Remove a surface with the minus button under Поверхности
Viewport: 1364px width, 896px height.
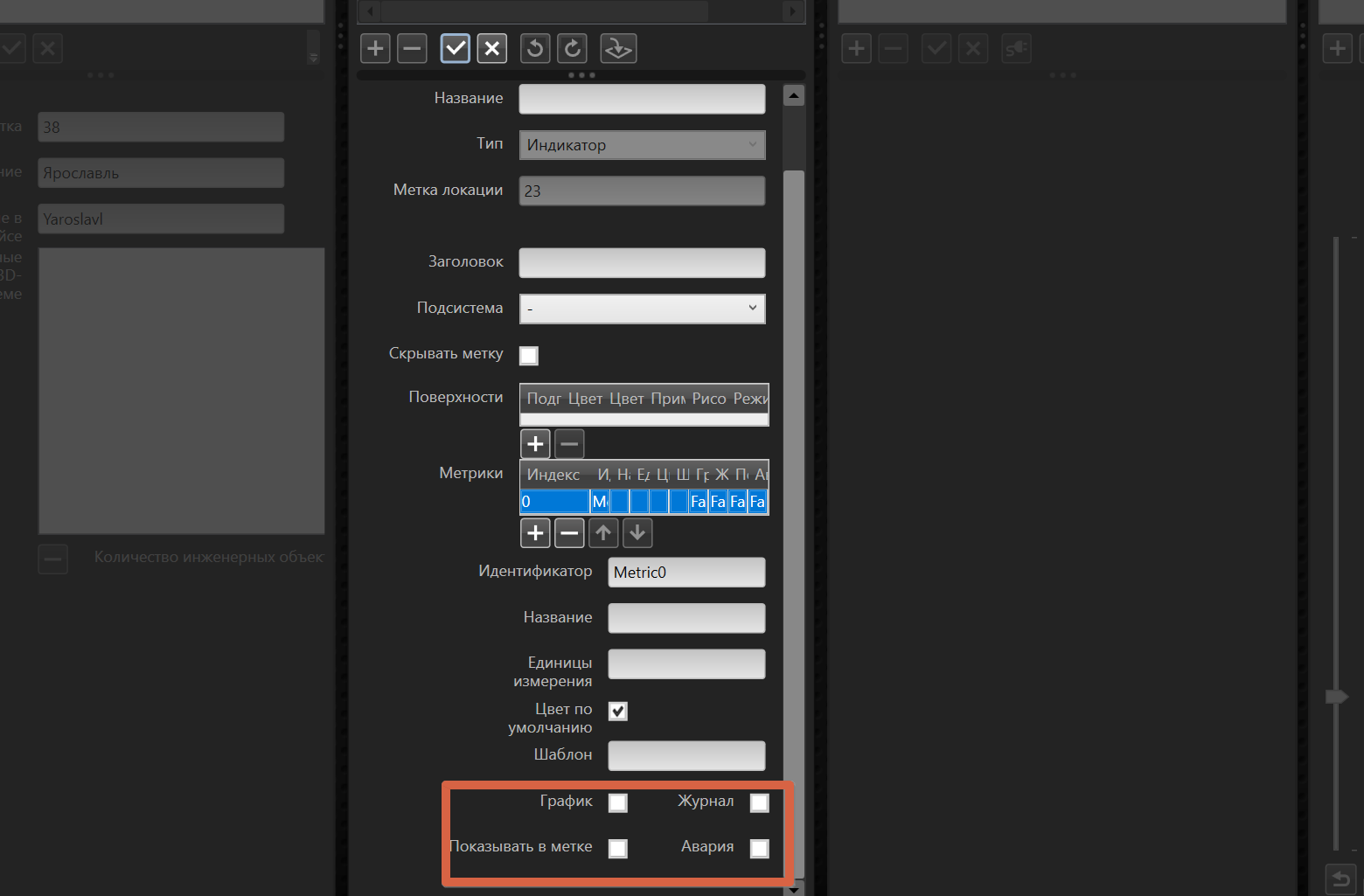[x=569, y=444]
